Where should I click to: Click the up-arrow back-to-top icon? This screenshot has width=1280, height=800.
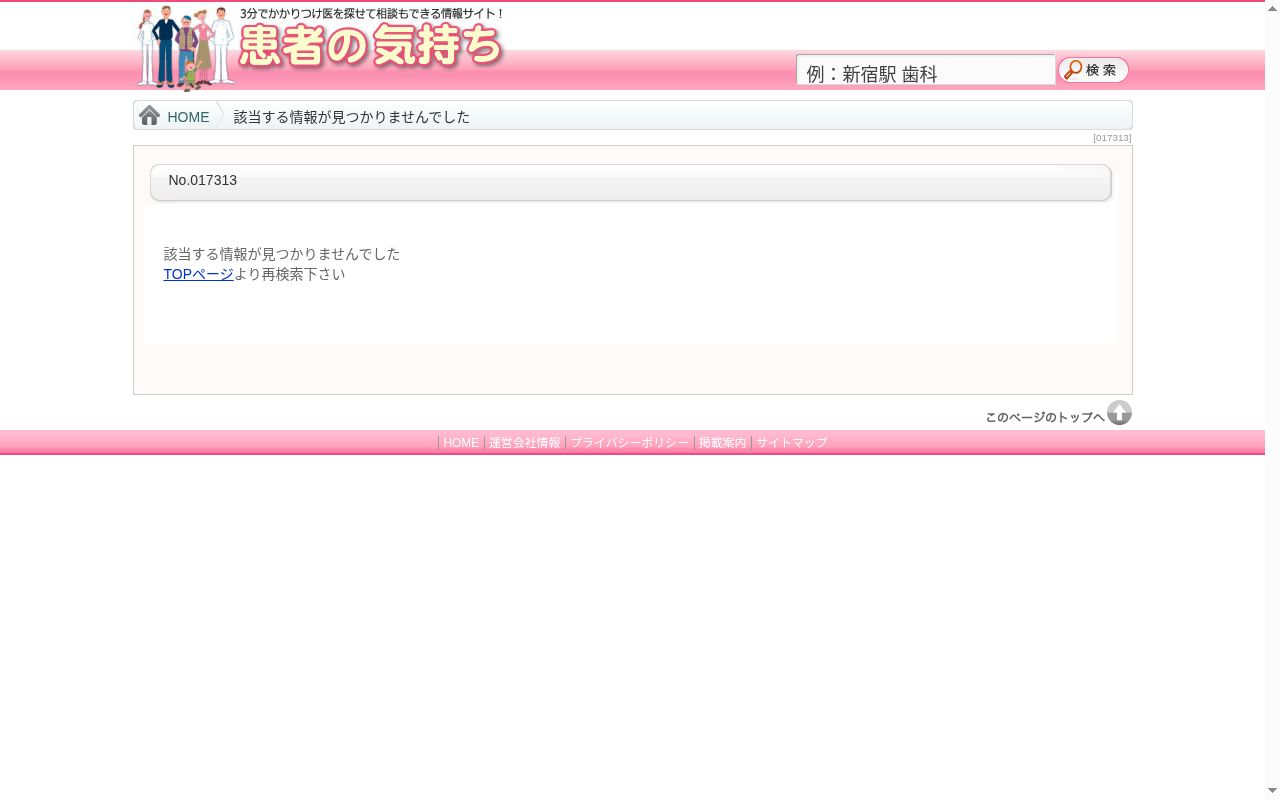[1119, 413]
